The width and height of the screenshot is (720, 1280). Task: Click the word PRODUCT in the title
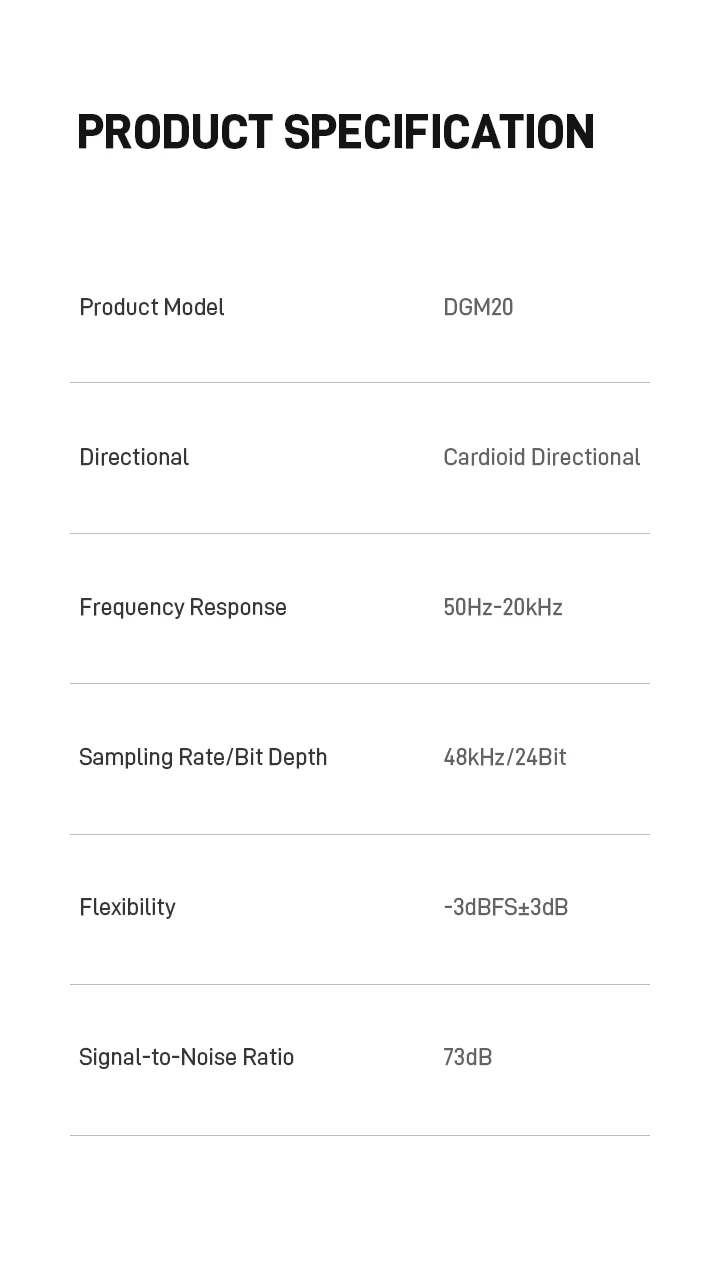(174, 132)
